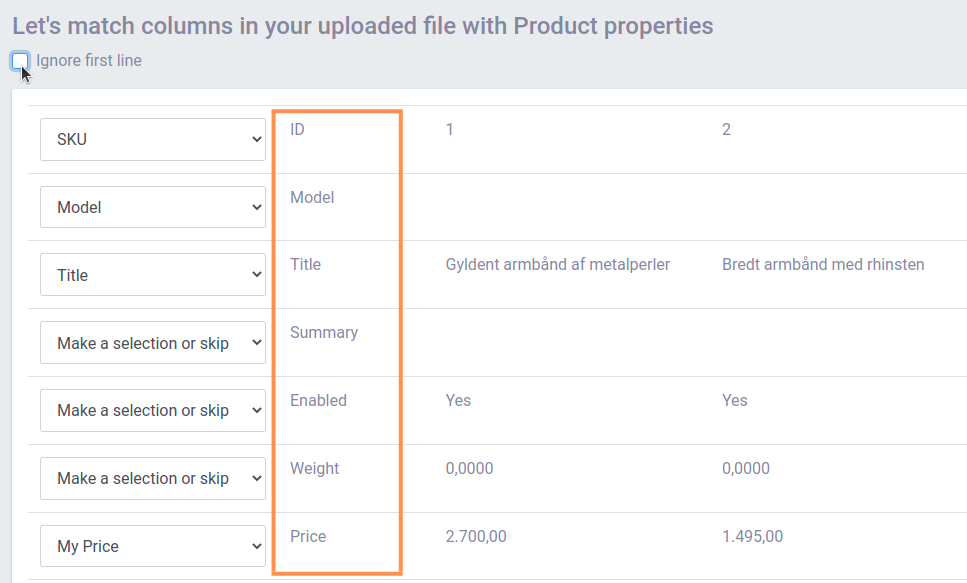Toggle the Ignore first line checkbox
Screen dimensions: 967x583
(x=20, y=61)
